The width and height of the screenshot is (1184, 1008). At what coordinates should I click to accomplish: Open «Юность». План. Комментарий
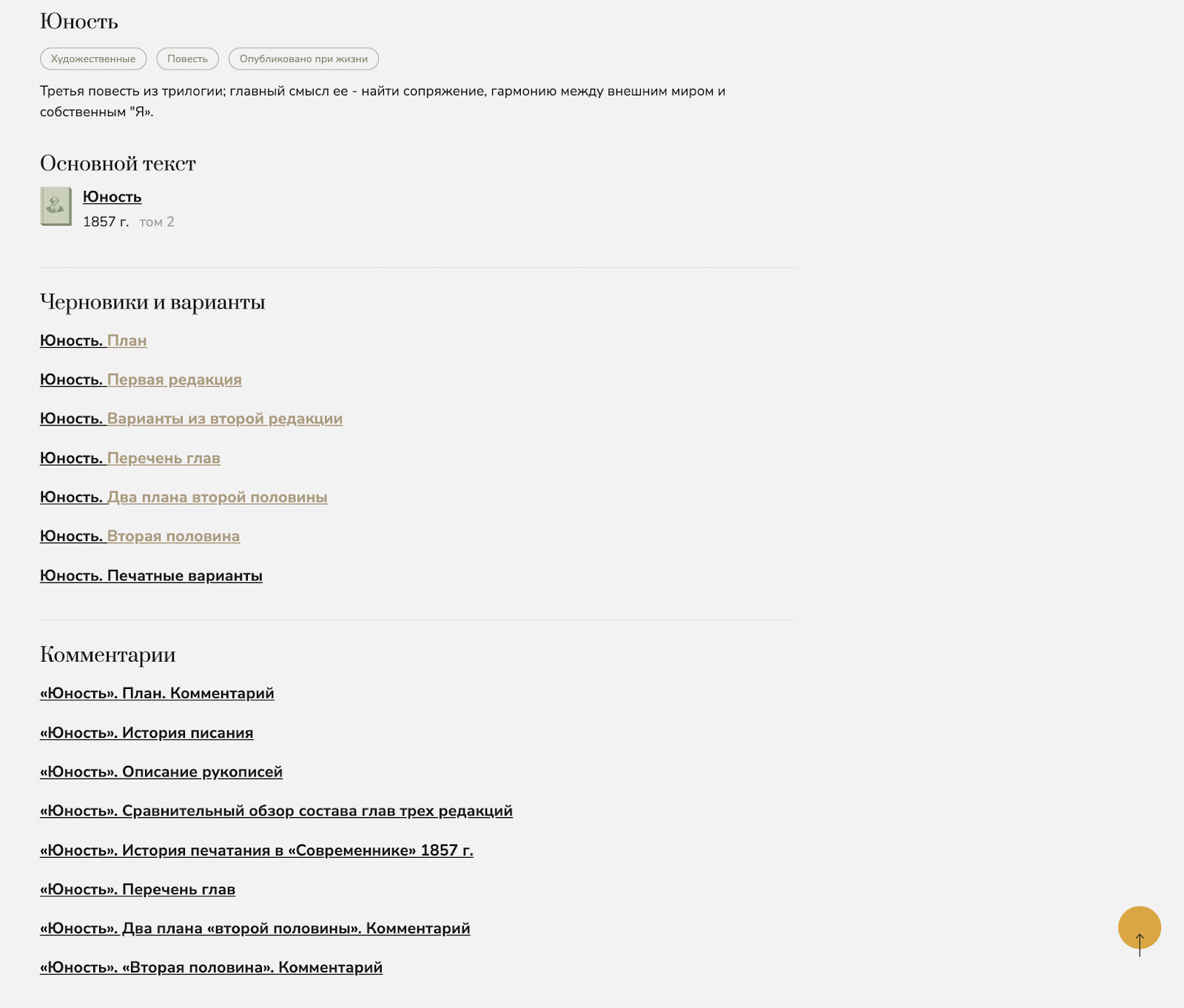click(157, 693)
